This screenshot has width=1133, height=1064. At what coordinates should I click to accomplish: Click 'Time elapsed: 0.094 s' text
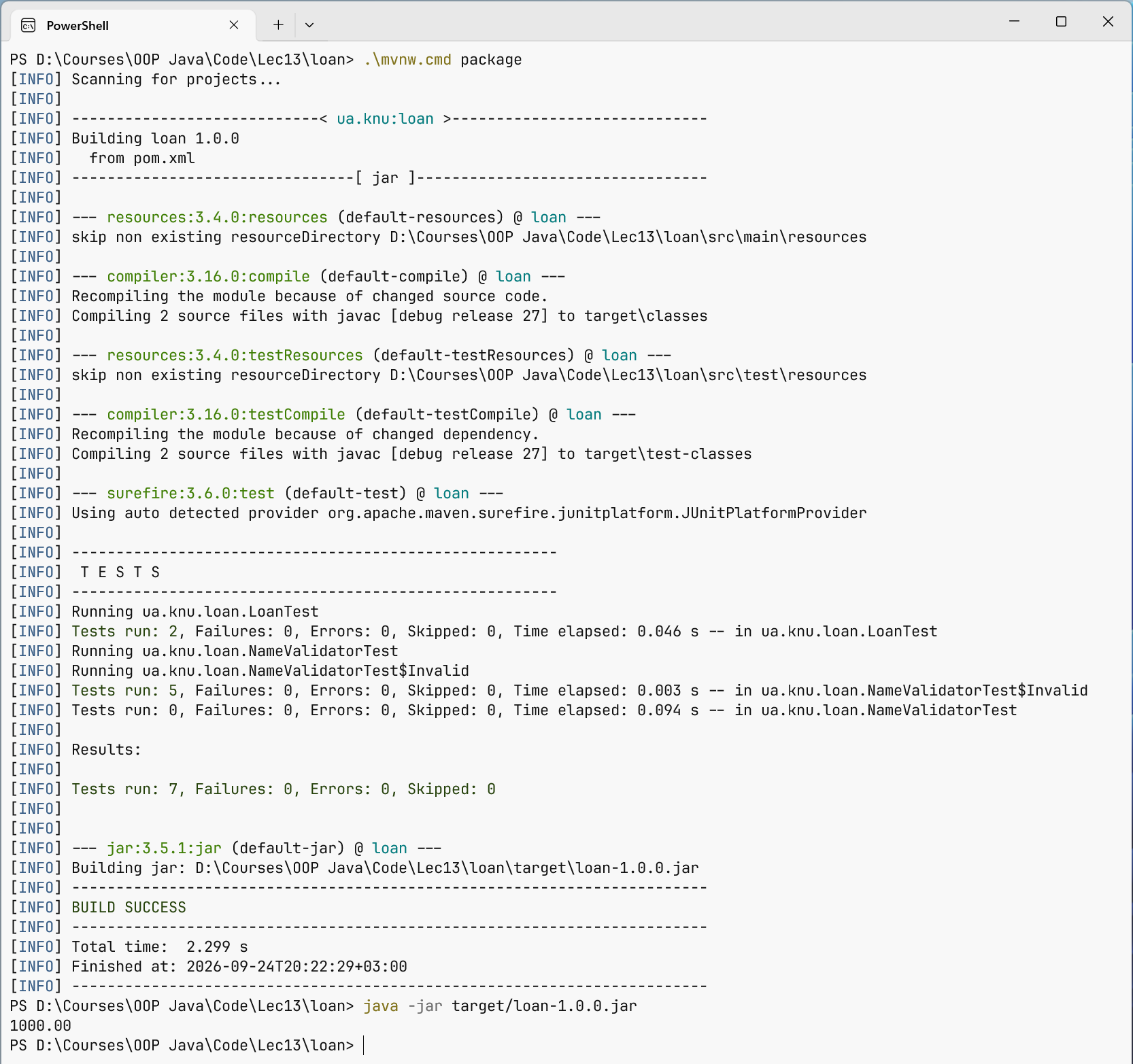tap(606, 710)
